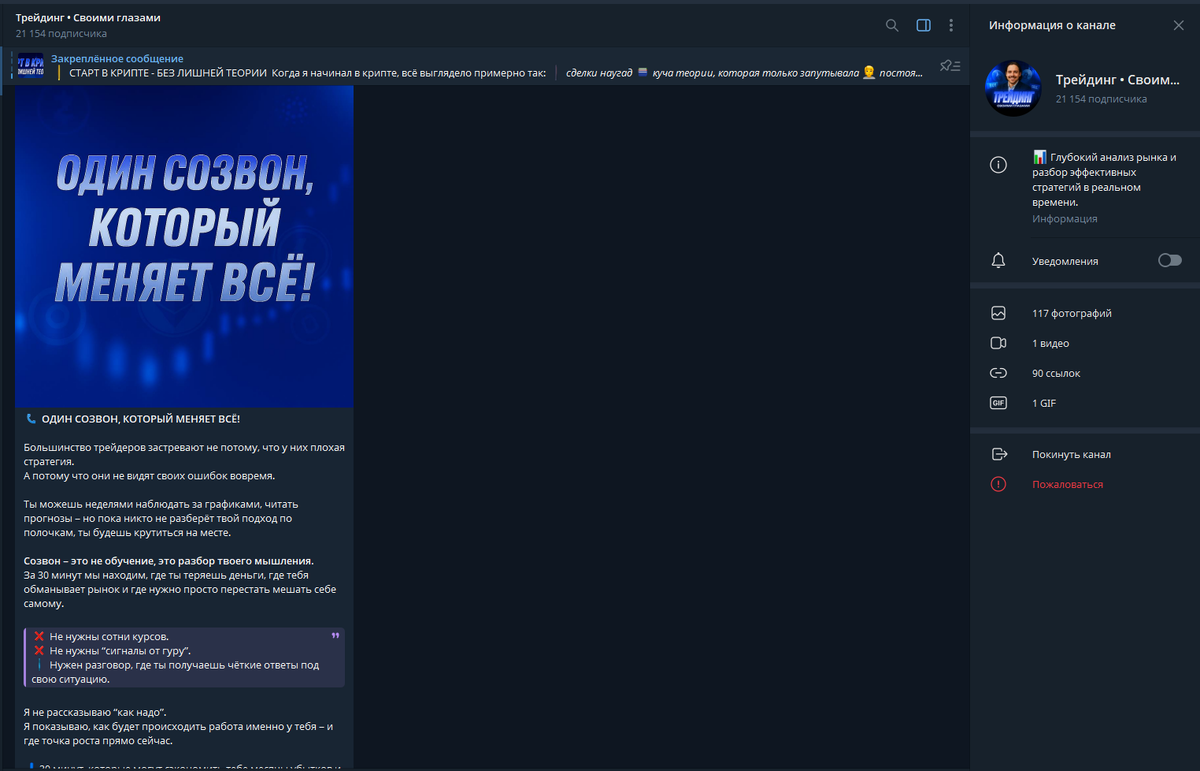Click the phone emoji before post heading
Viewport: 1200px width, 771px height.
pos(31,419)
